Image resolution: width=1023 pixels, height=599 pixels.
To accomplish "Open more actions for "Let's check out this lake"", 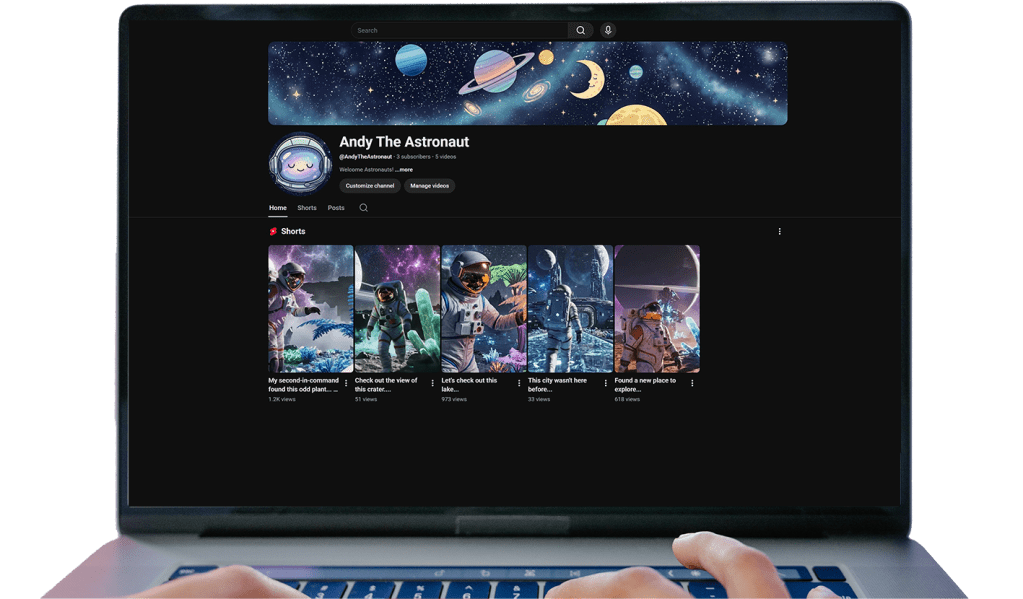I will [x=519, y=383].
